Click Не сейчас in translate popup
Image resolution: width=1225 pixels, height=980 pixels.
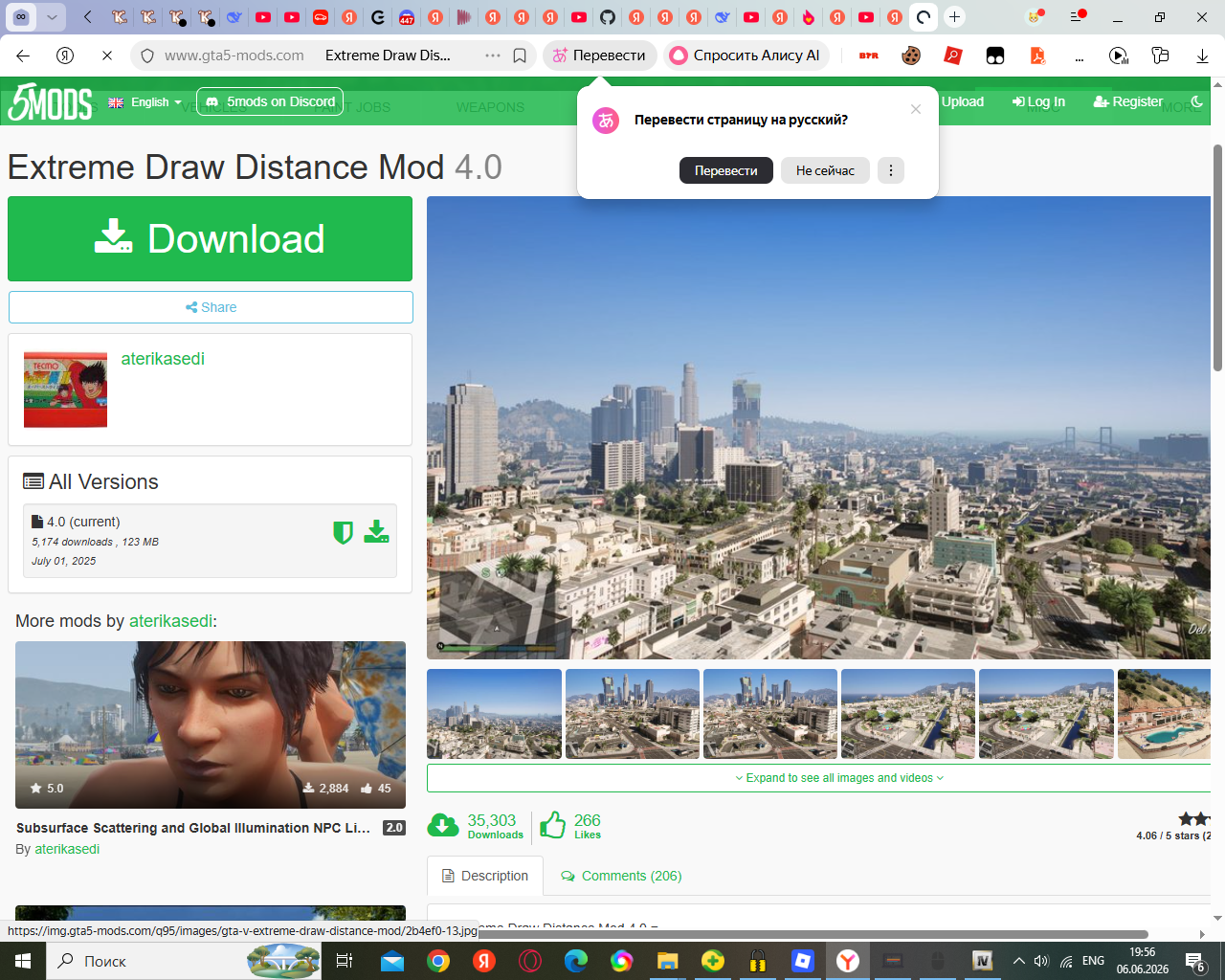825,170
